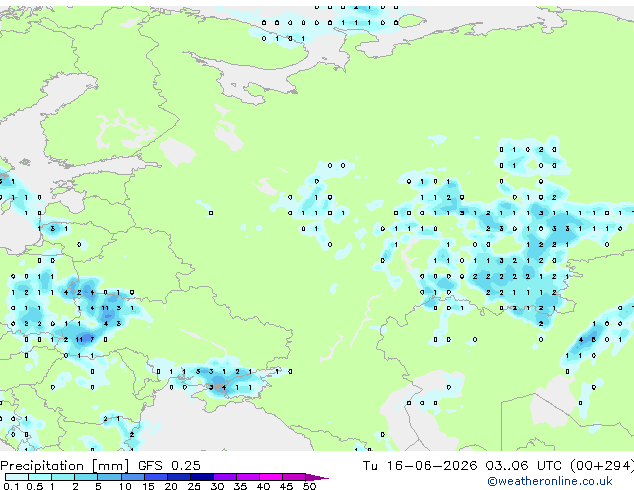Click the '03..06 UTC' time text

point(524,466)
